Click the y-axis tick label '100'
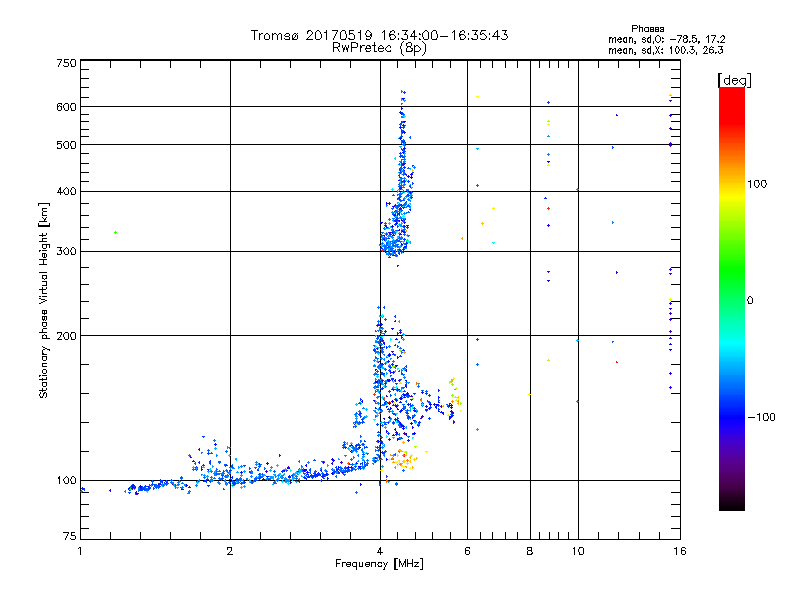The image size is (800, 600). click(x=66, y=480)
